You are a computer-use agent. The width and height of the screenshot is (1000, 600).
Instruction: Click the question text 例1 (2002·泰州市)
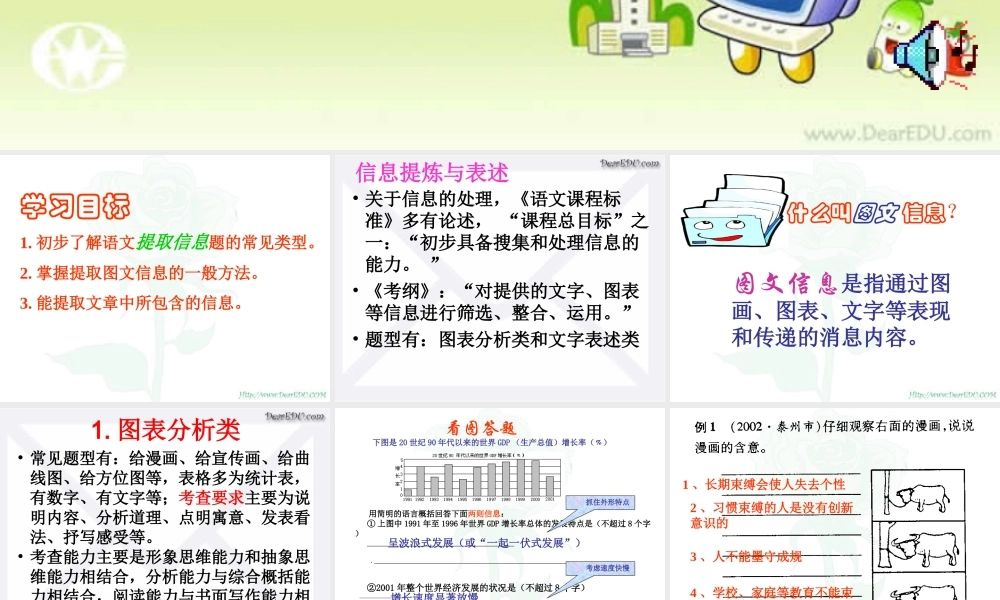tap(834, 436)
